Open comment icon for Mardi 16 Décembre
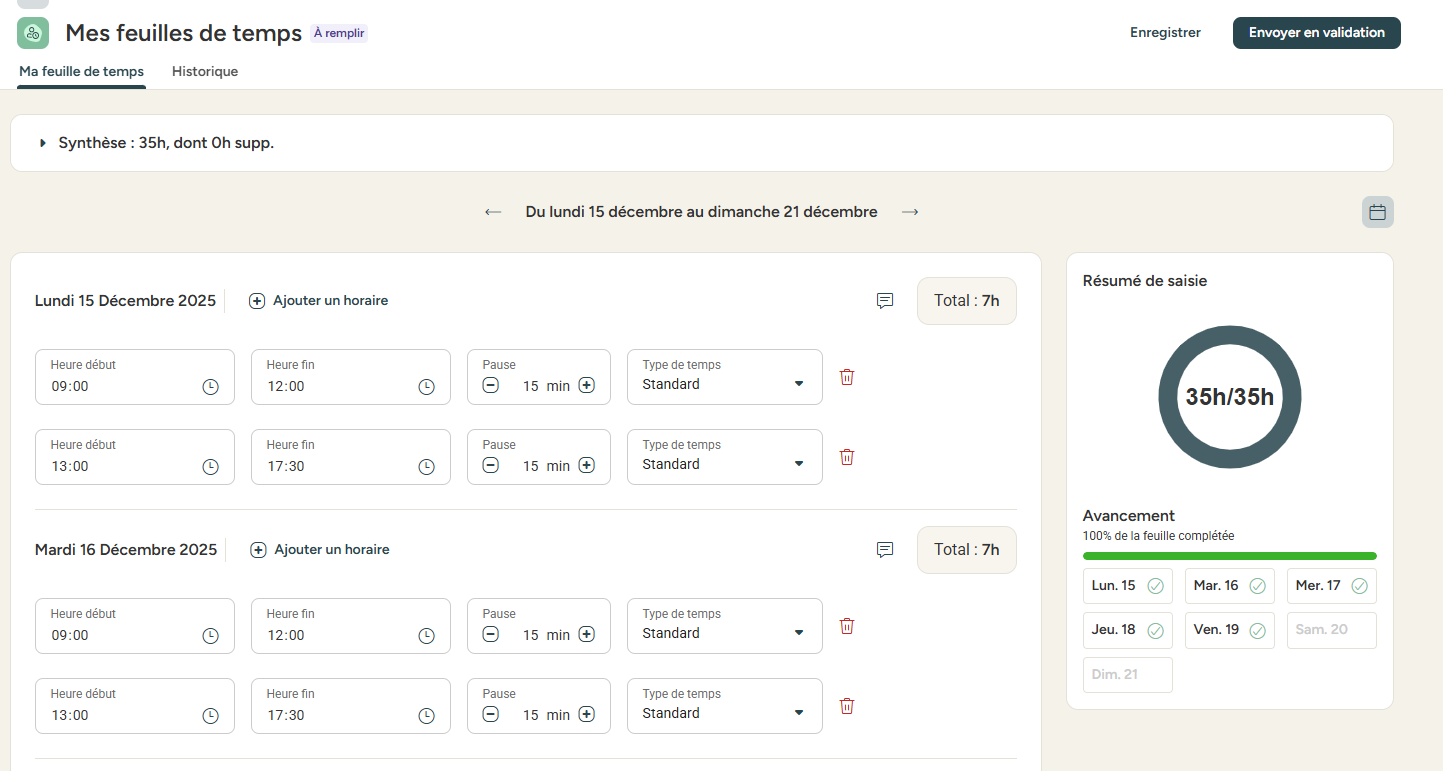The width and height of the screenshot is (1443, 771). 884,550
